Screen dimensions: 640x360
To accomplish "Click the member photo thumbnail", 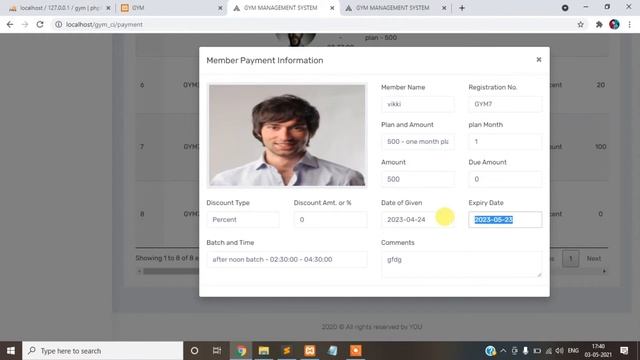I will (287, 135).
